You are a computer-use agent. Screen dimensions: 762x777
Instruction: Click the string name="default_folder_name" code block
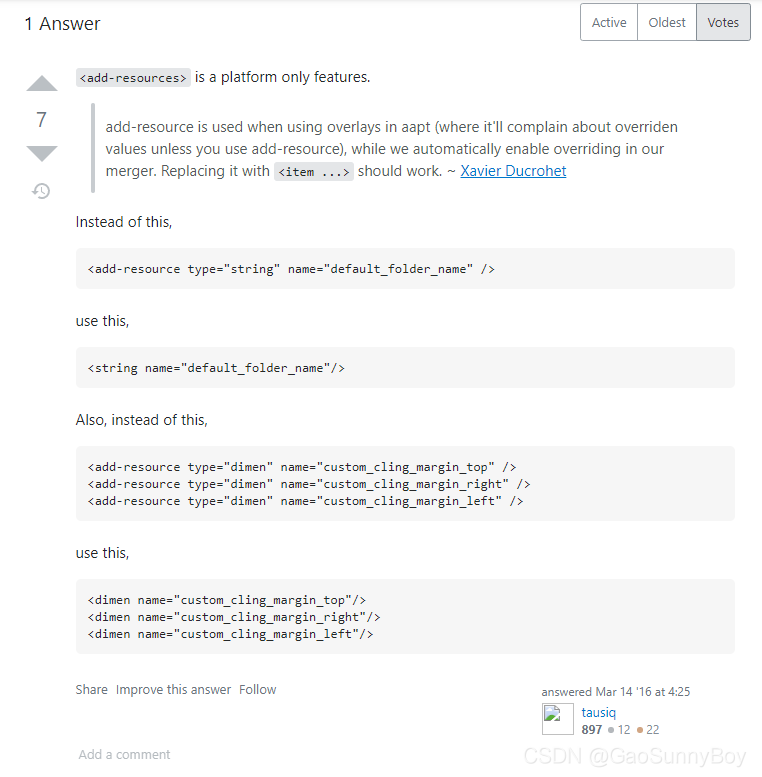(405, 368)
